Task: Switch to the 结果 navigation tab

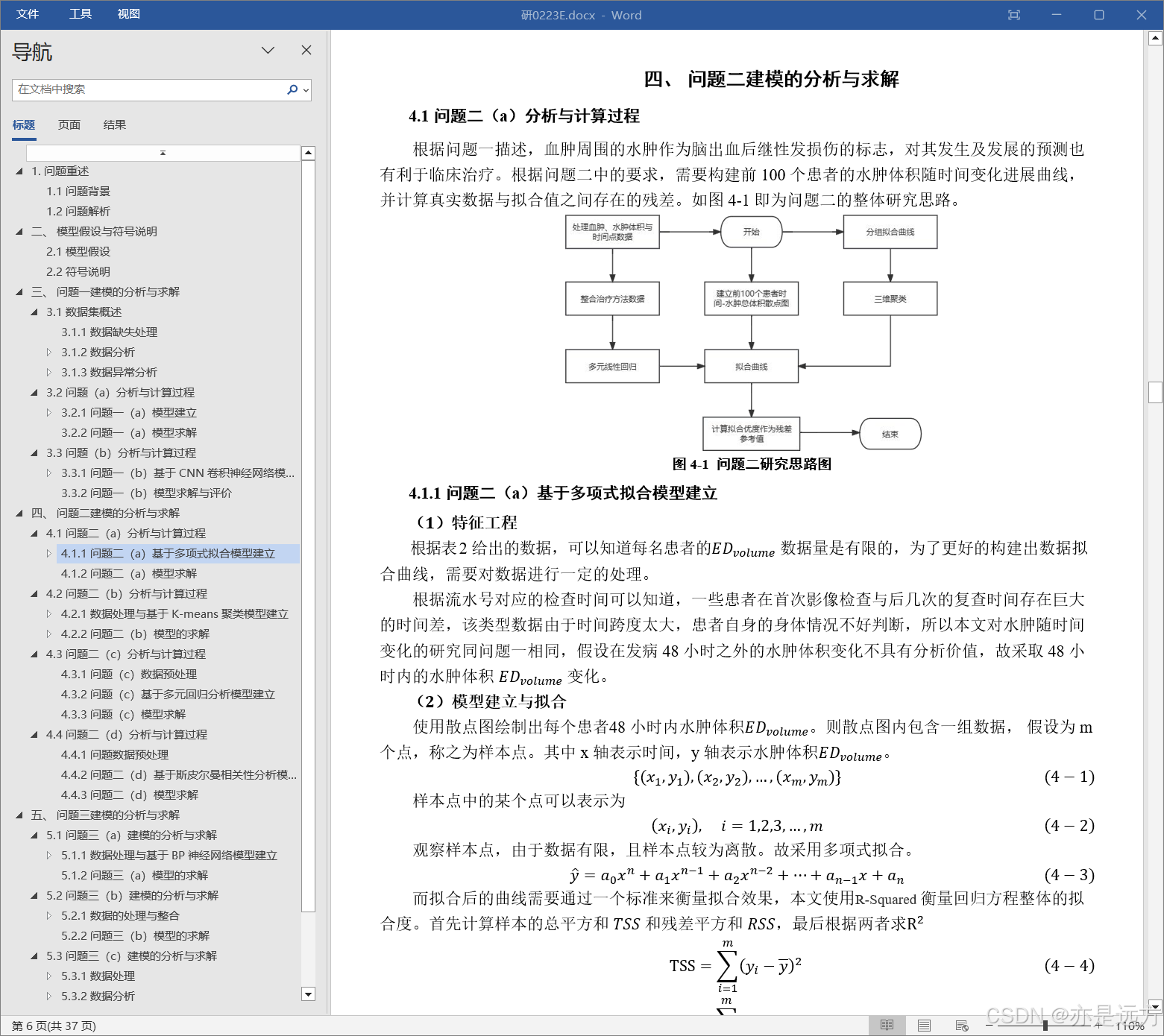Action: click(115, 124)
